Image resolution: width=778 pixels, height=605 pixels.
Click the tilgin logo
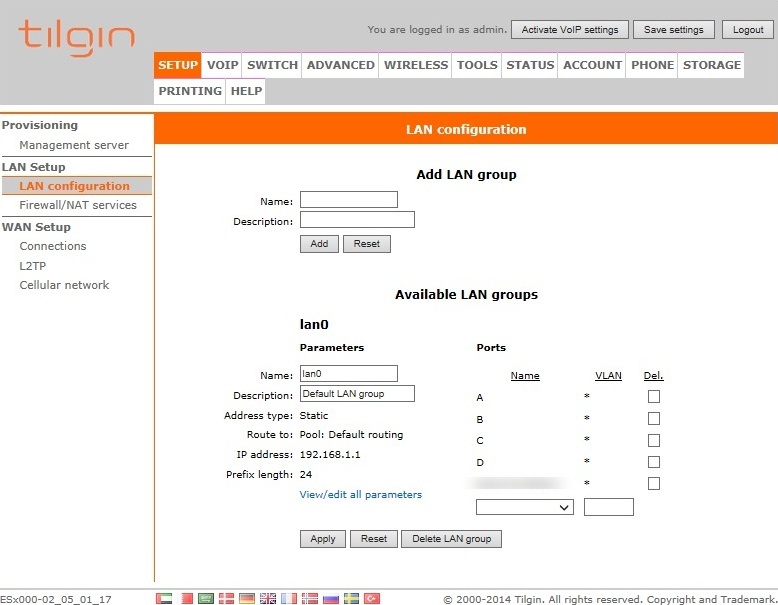76,37
